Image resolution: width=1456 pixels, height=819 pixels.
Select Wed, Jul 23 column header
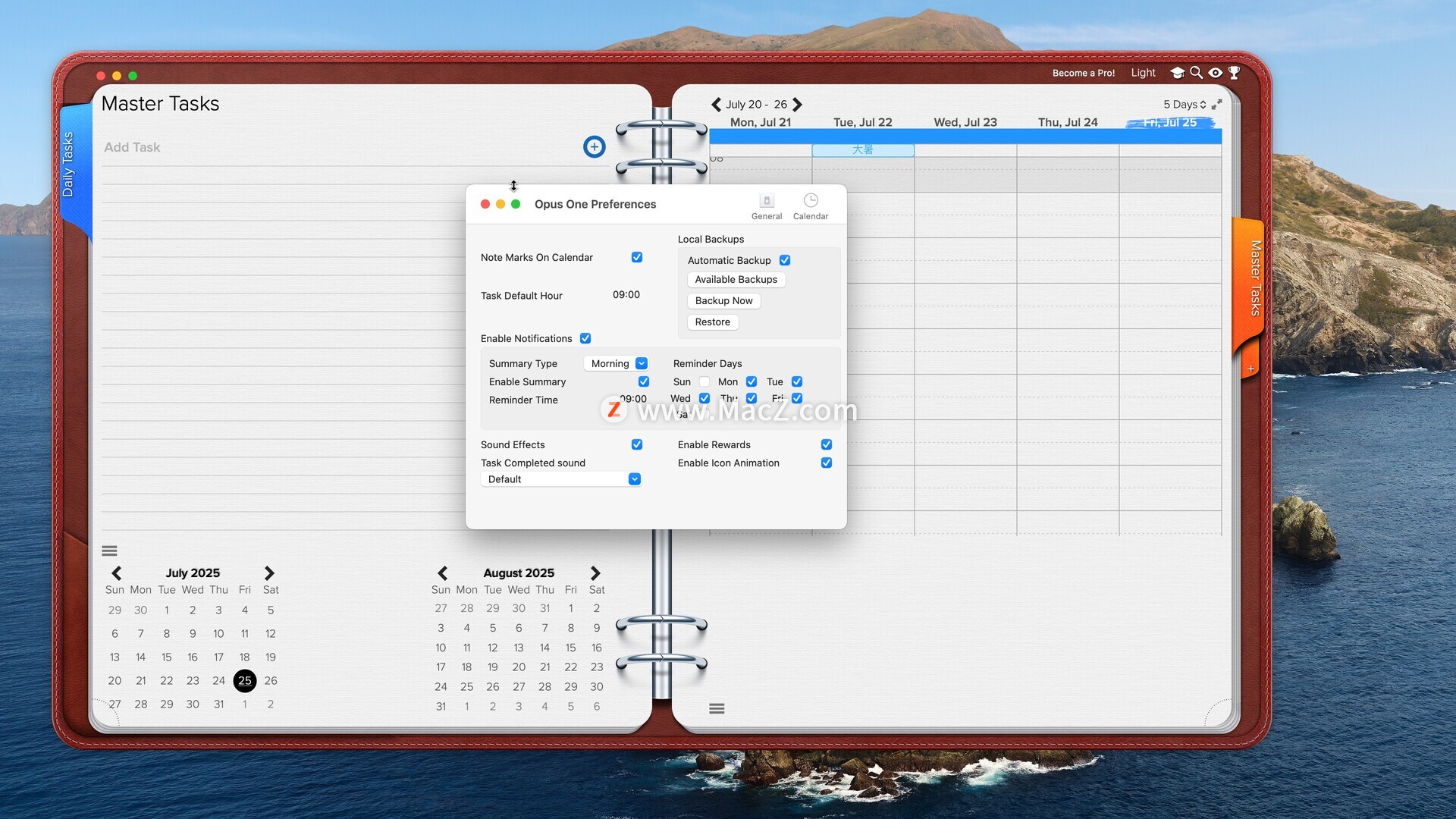pyautogui.click(x=965, y=123)
